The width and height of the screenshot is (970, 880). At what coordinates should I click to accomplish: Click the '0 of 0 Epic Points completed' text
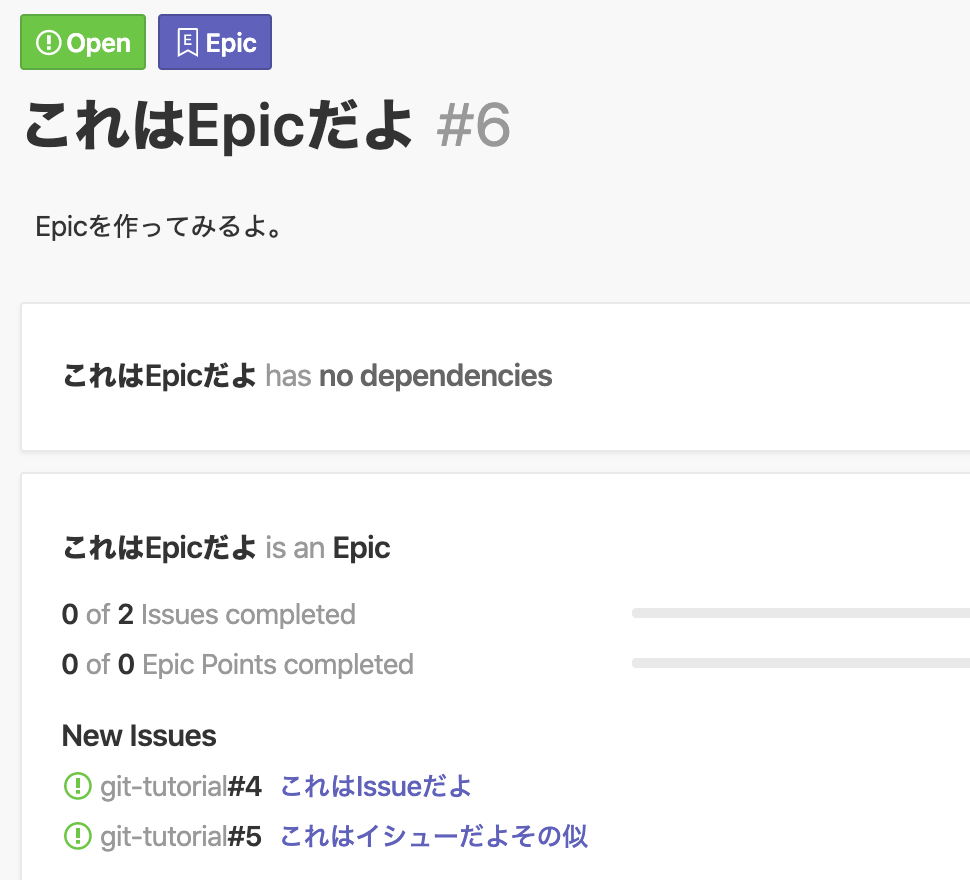pyautogui.click(x=237, y=664)
